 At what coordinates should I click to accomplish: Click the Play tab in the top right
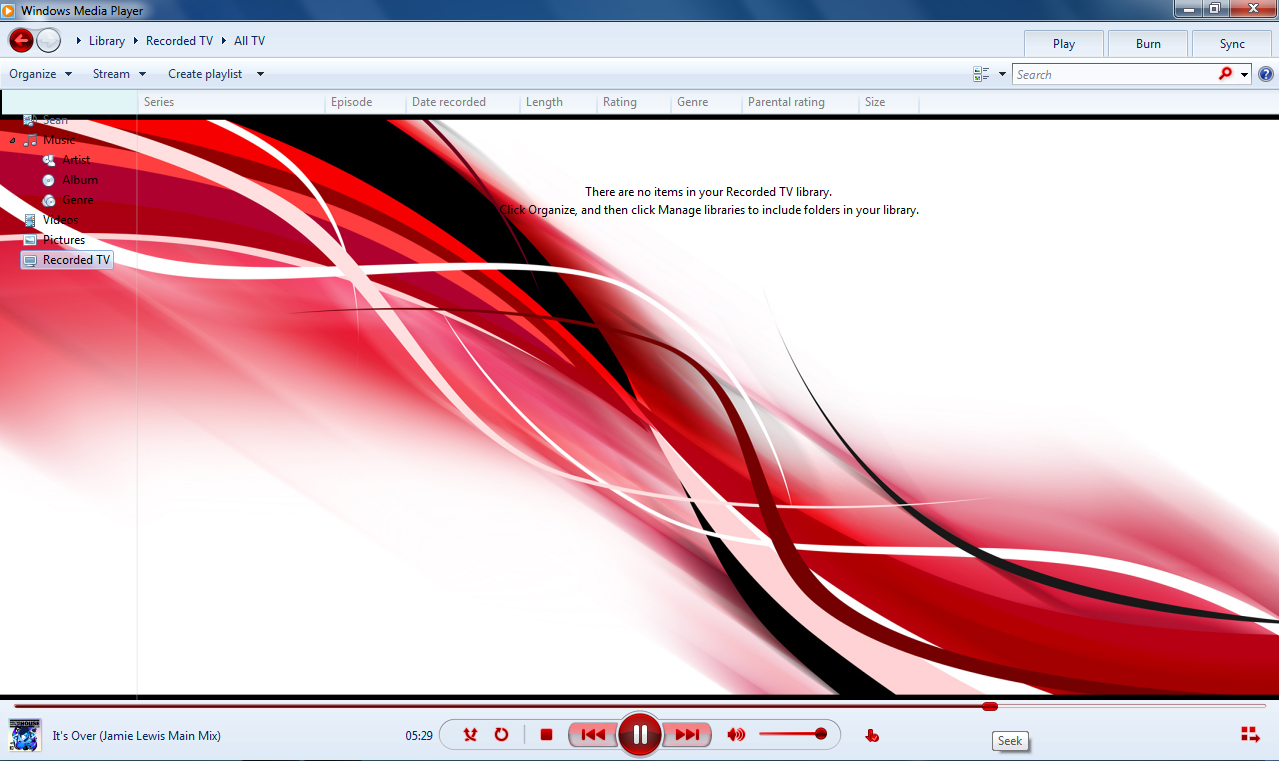point(1063,43)
